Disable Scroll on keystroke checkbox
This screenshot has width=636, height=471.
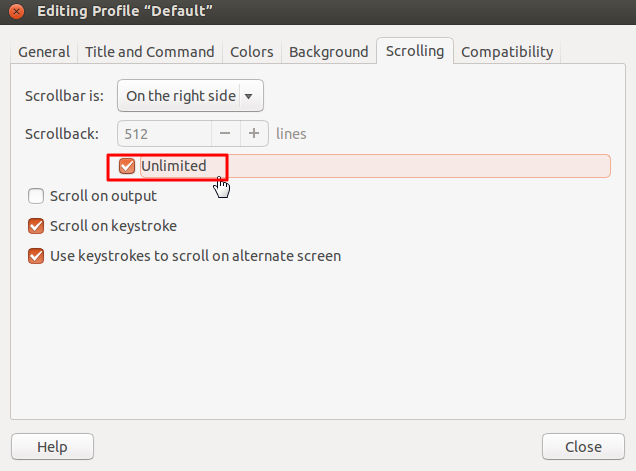pos(36,226)
